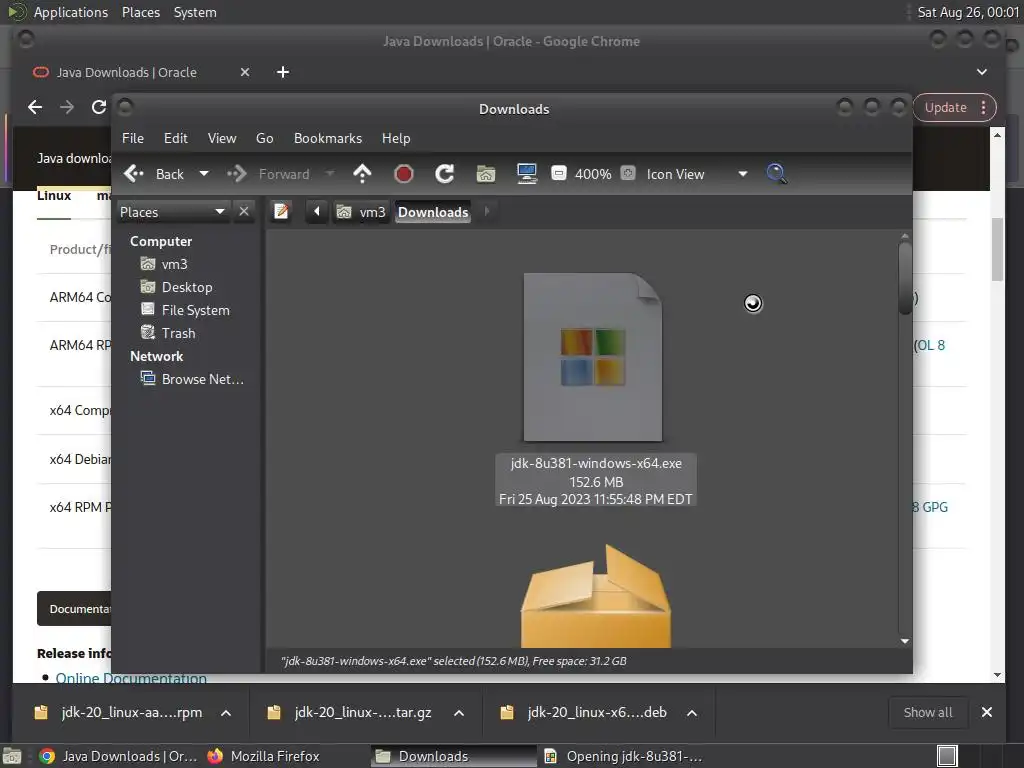The height and width of the screenshot is (768, 1024).
Task: Open the Help menu
Action: pos(396,138)
